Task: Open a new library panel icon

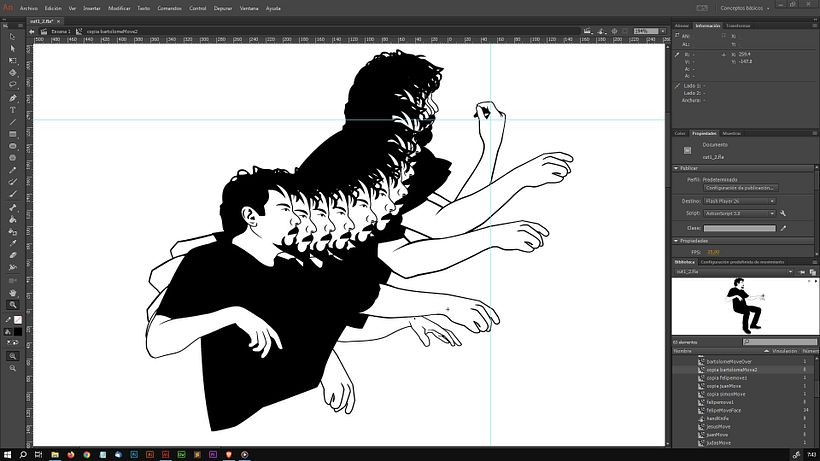Action: [x=812, y=272]
